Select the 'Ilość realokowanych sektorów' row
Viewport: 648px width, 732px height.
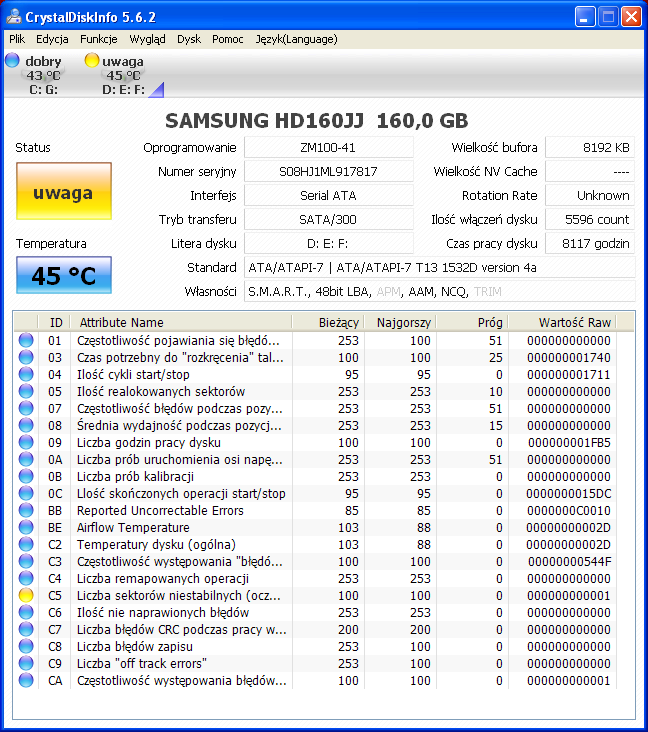point(315,391)
